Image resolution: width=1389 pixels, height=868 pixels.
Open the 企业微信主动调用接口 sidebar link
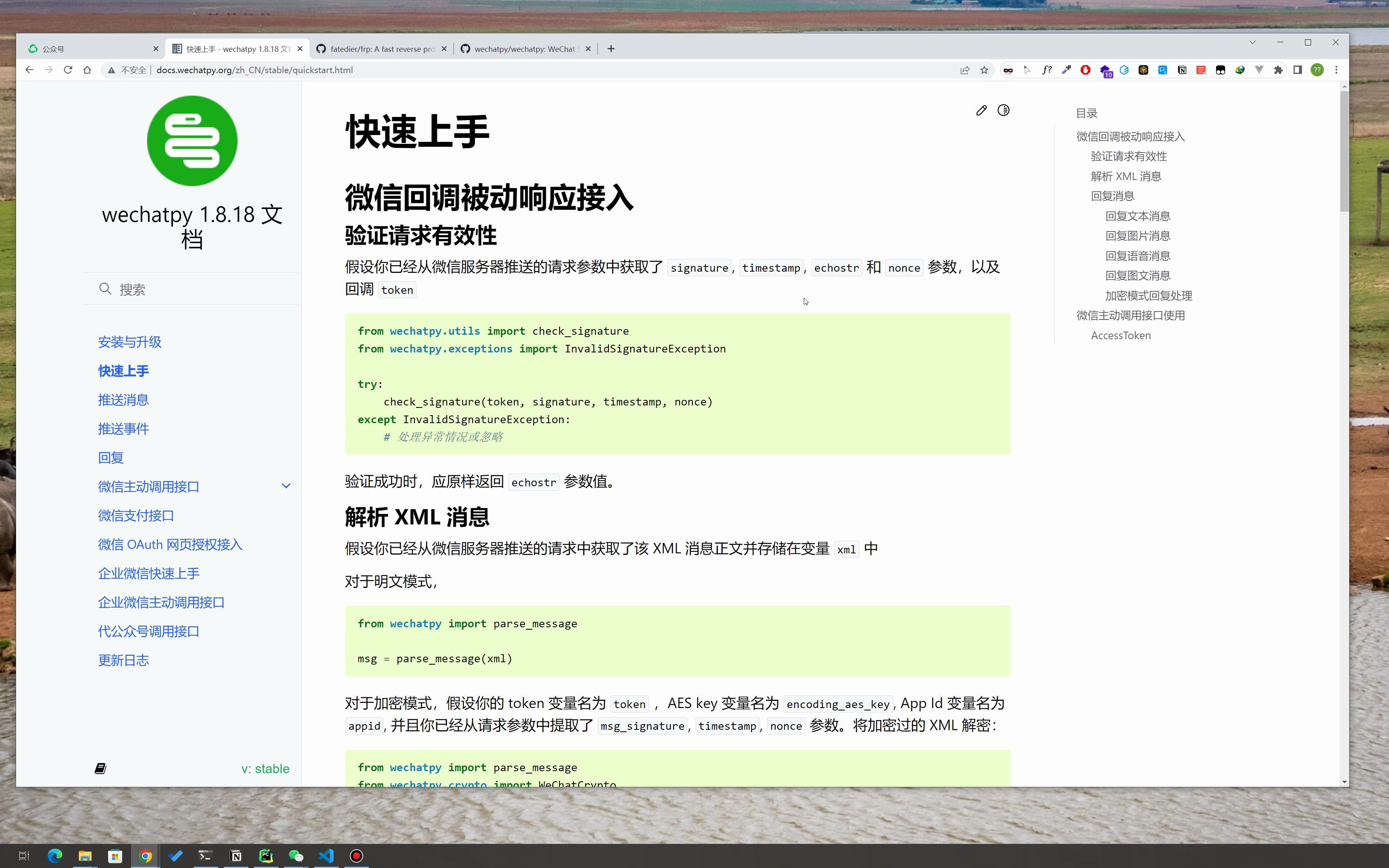tap(161, 602)
